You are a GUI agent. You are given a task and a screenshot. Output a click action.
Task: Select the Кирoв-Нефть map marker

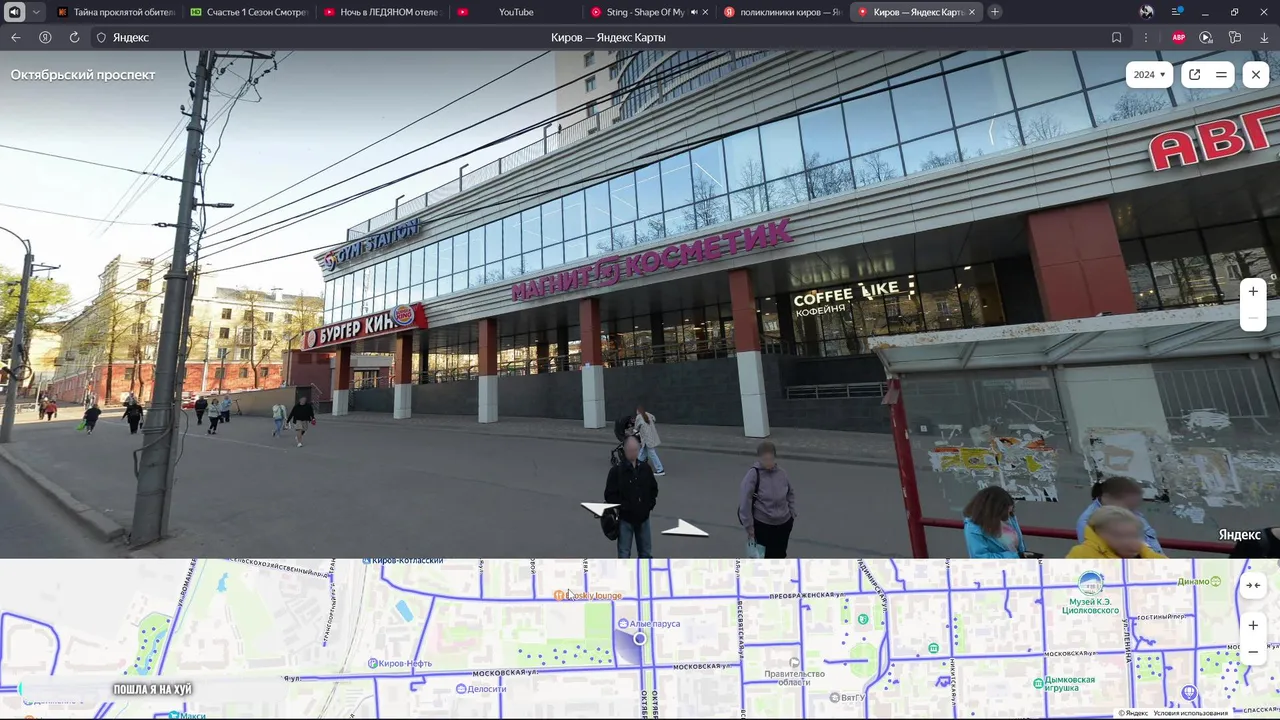coord(399,663)
